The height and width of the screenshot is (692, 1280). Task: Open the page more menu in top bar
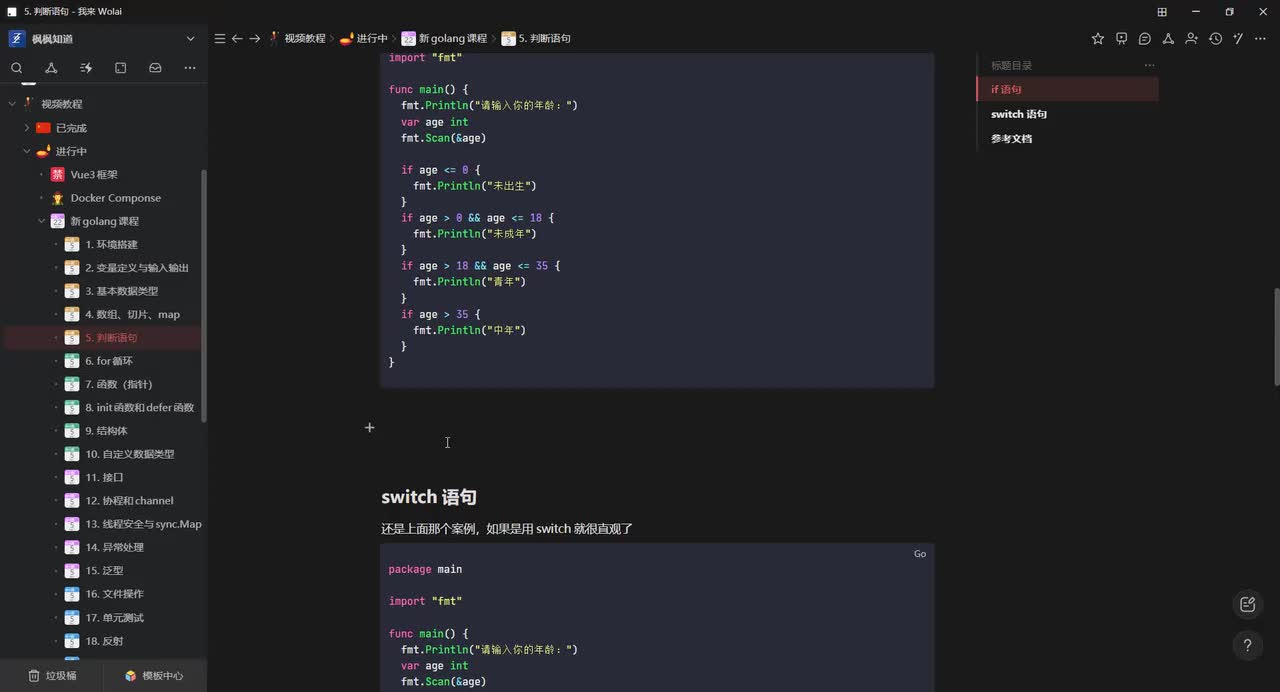click(1262, 38)
